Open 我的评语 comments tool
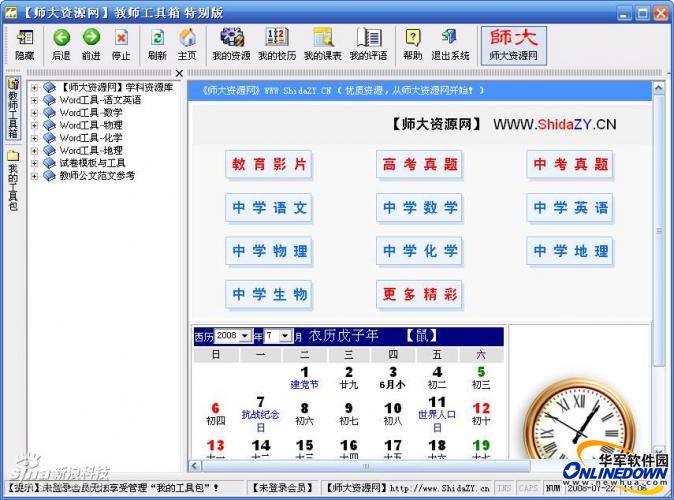Image resolution: width=674 pixels, height=500 pixels. [368, 45]
